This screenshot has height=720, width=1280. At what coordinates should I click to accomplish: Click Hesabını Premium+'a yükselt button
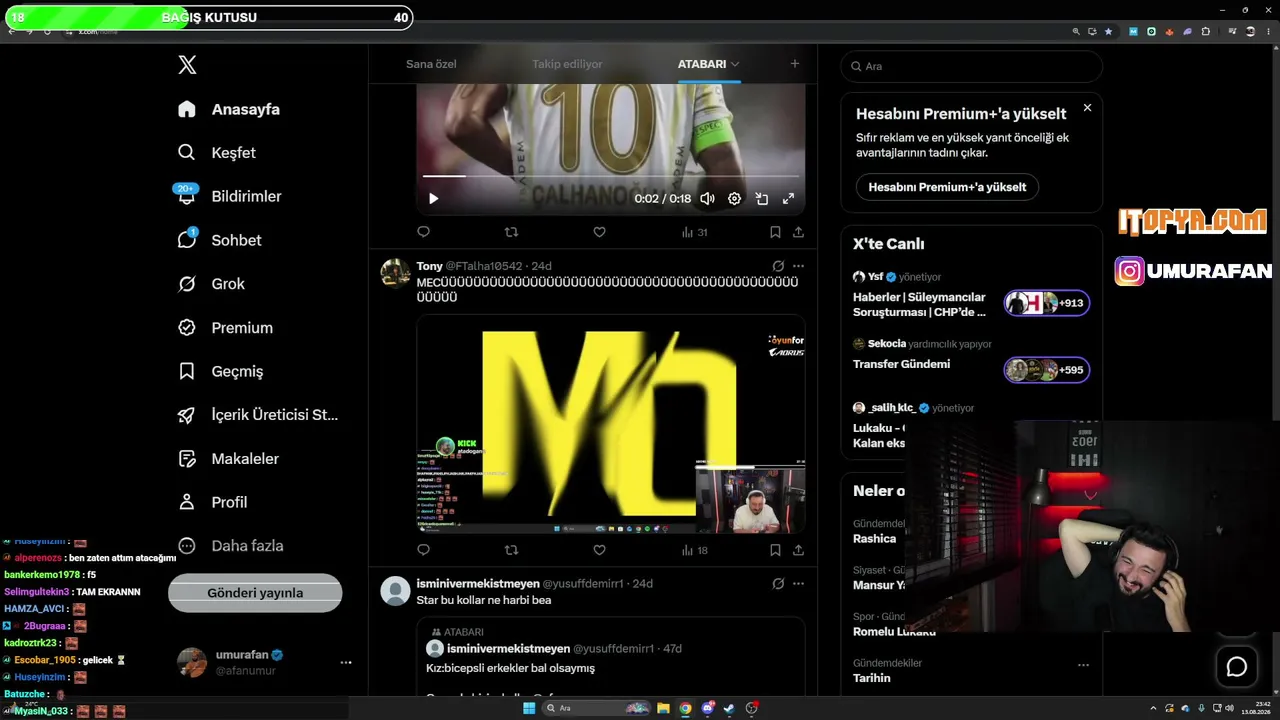[947, 187]
